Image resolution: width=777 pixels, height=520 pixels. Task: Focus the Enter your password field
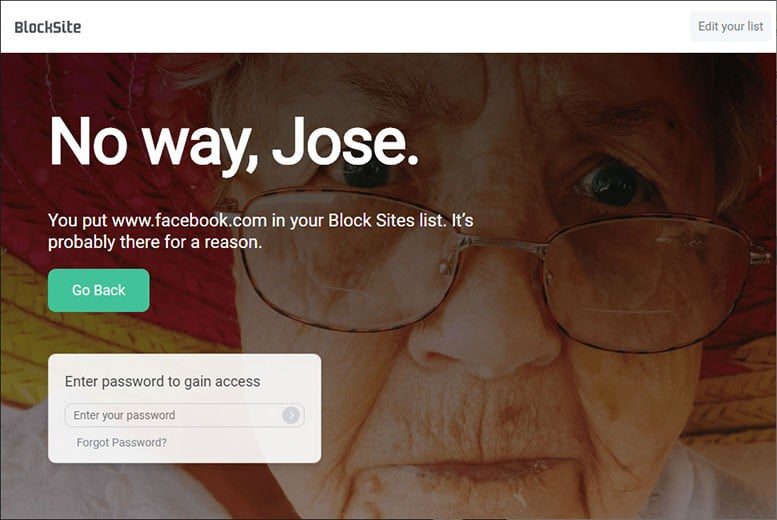pos(184,415)
